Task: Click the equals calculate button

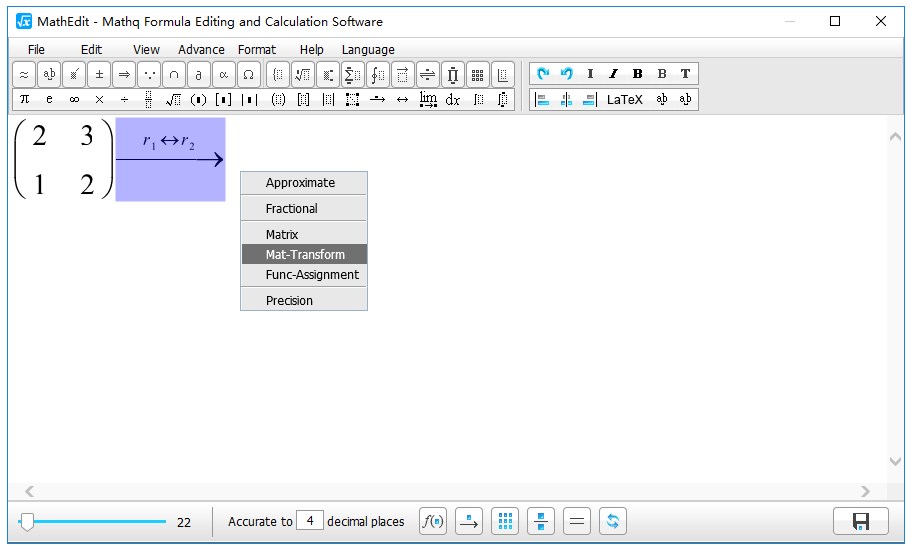Action: [577, 521]
